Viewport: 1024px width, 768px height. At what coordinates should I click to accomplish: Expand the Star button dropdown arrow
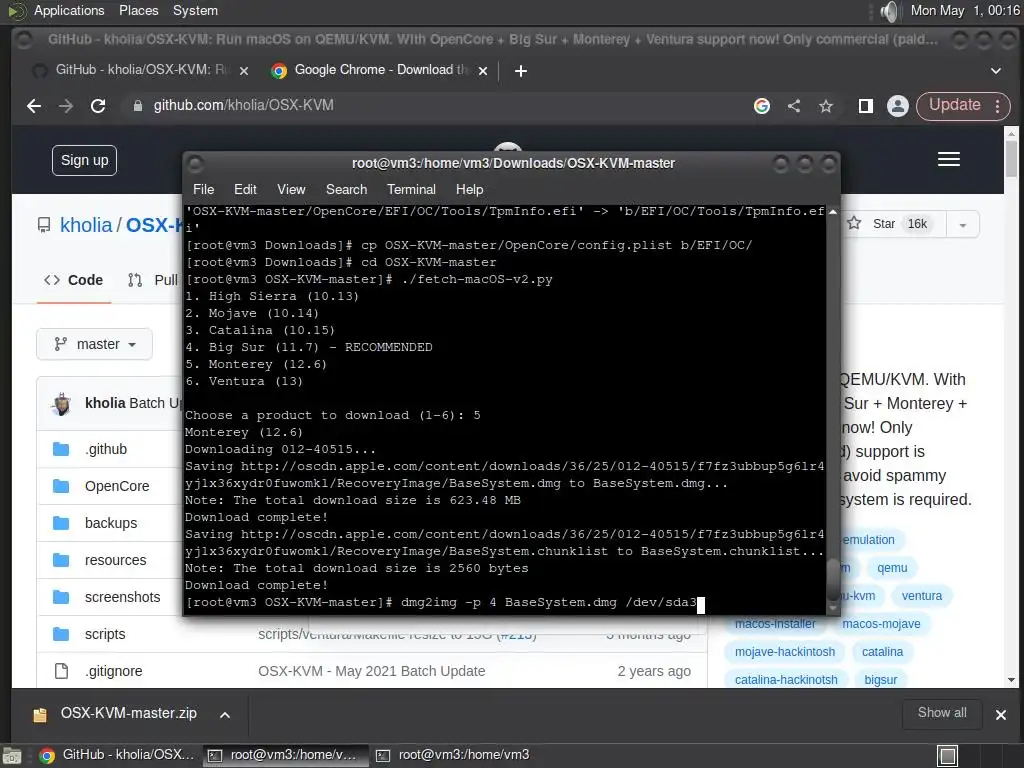(963, 225)
